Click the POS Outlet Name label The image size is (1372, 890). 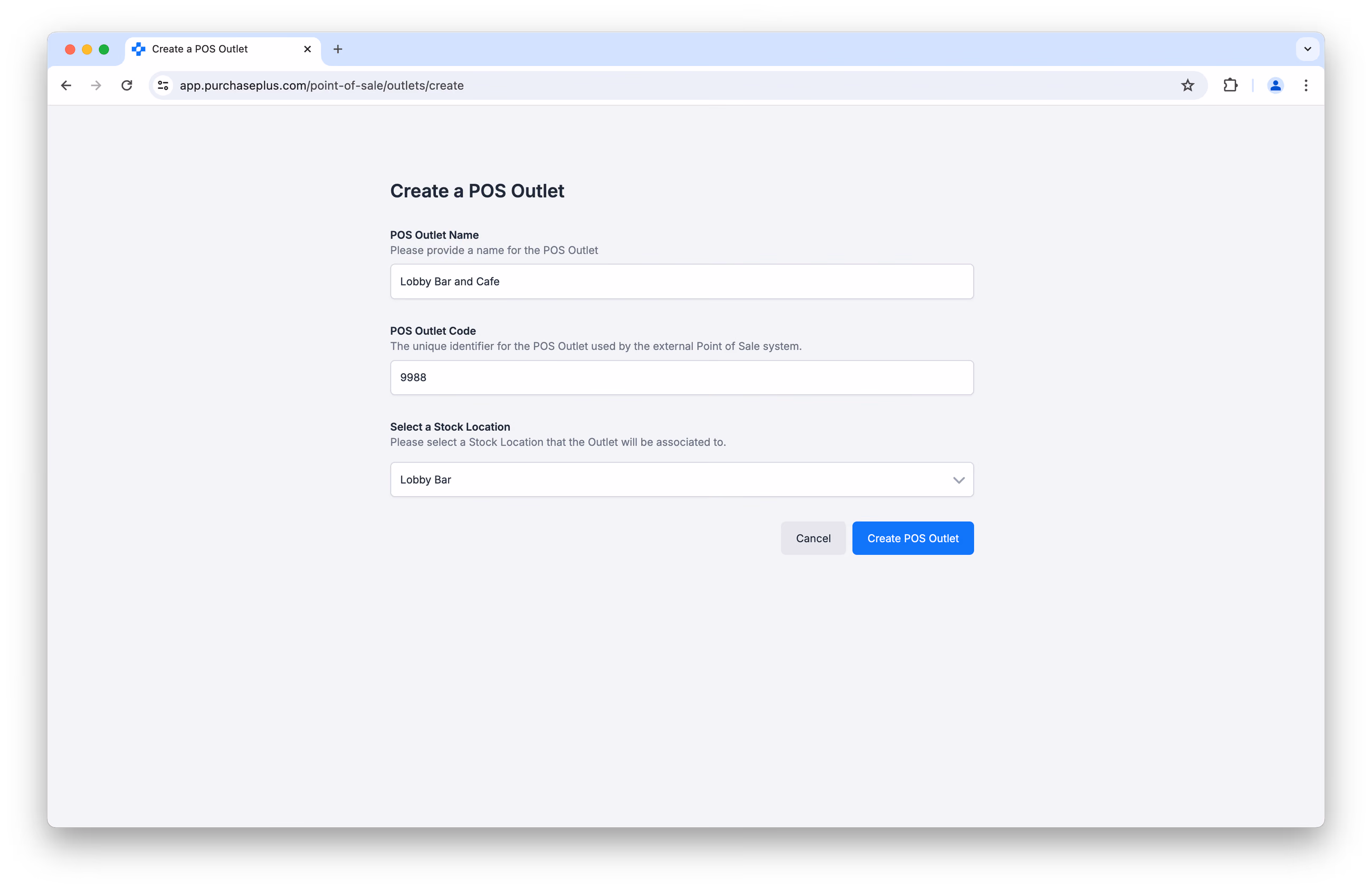coord(434,235)
